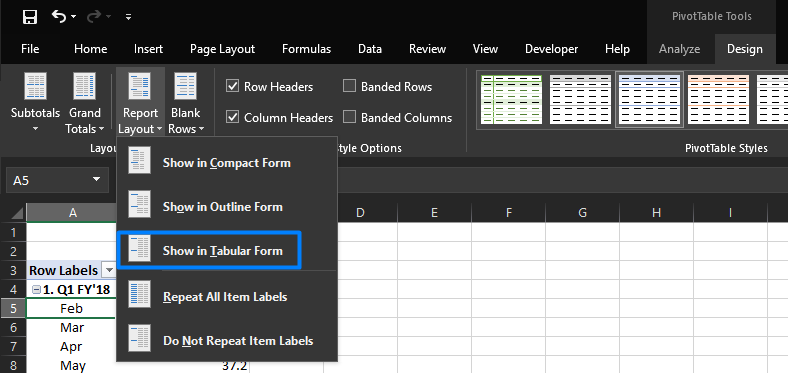
Task: Open the Blank Rows dropdown
Action: tap(186, 103)
